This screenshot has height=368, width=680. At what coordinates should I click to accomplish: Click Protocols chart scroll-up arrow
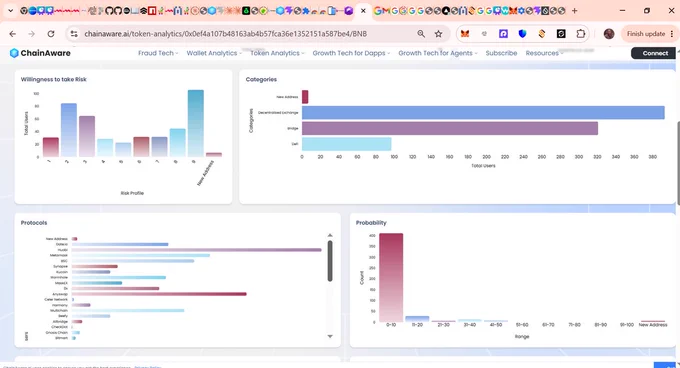(x=330, y=235)
